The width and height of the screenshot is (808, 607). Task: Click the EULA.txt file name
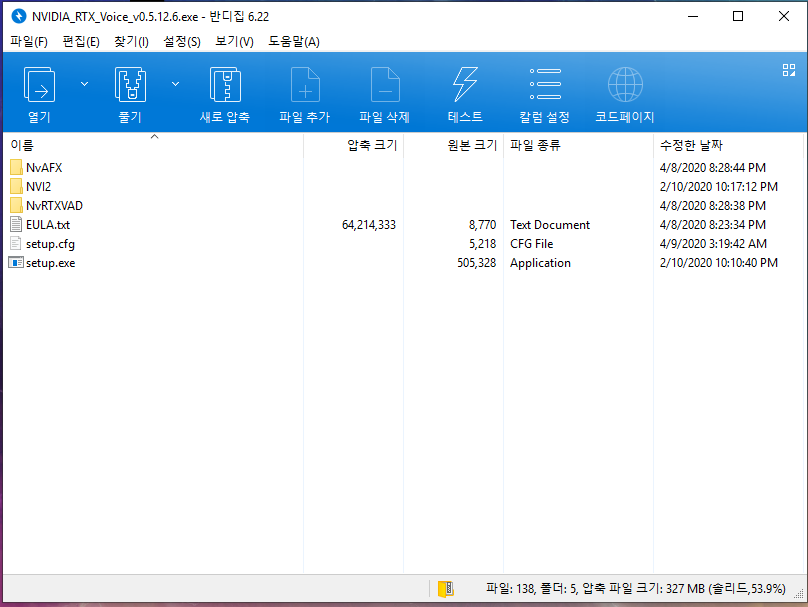coord(48,225)
